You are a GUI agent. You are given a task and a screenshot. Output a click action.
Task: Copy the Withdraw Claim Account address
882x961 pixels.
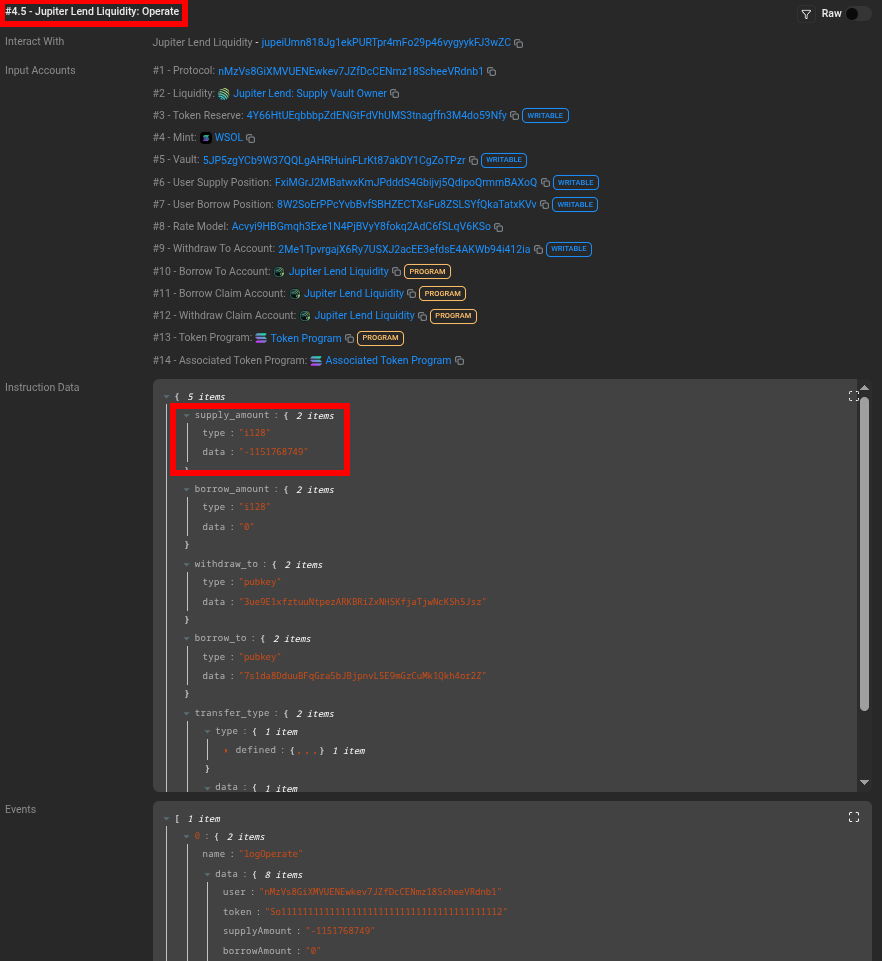click(422, 316)
